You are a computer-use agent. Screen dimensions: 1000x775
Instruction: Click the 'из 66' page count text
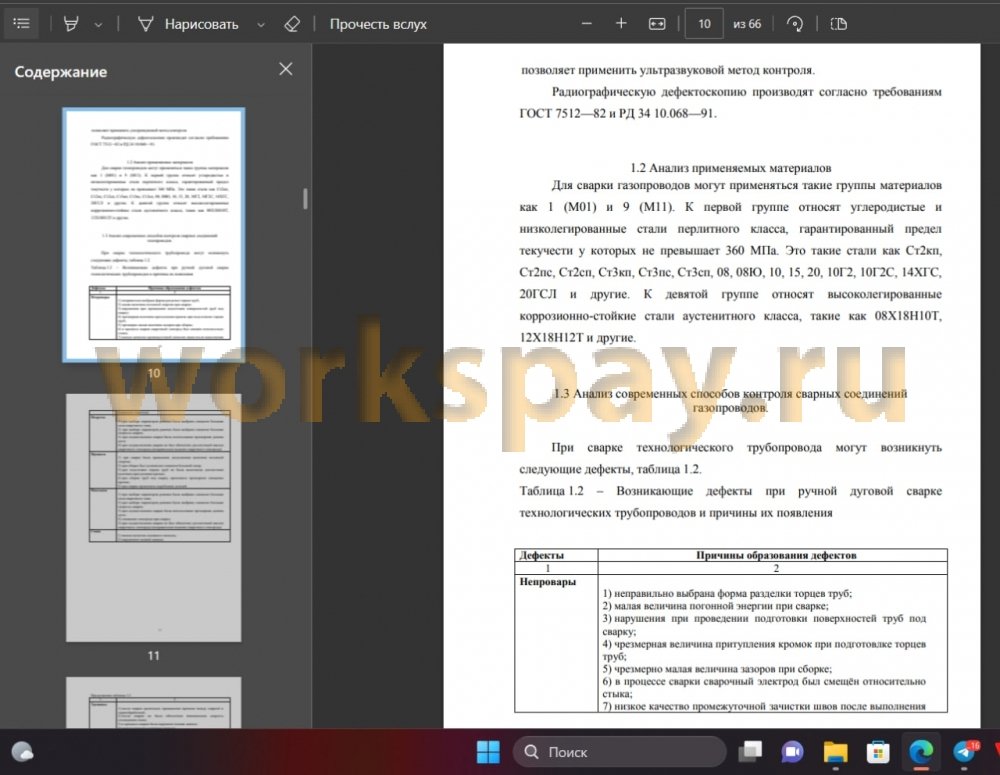[x=747, y=24]
